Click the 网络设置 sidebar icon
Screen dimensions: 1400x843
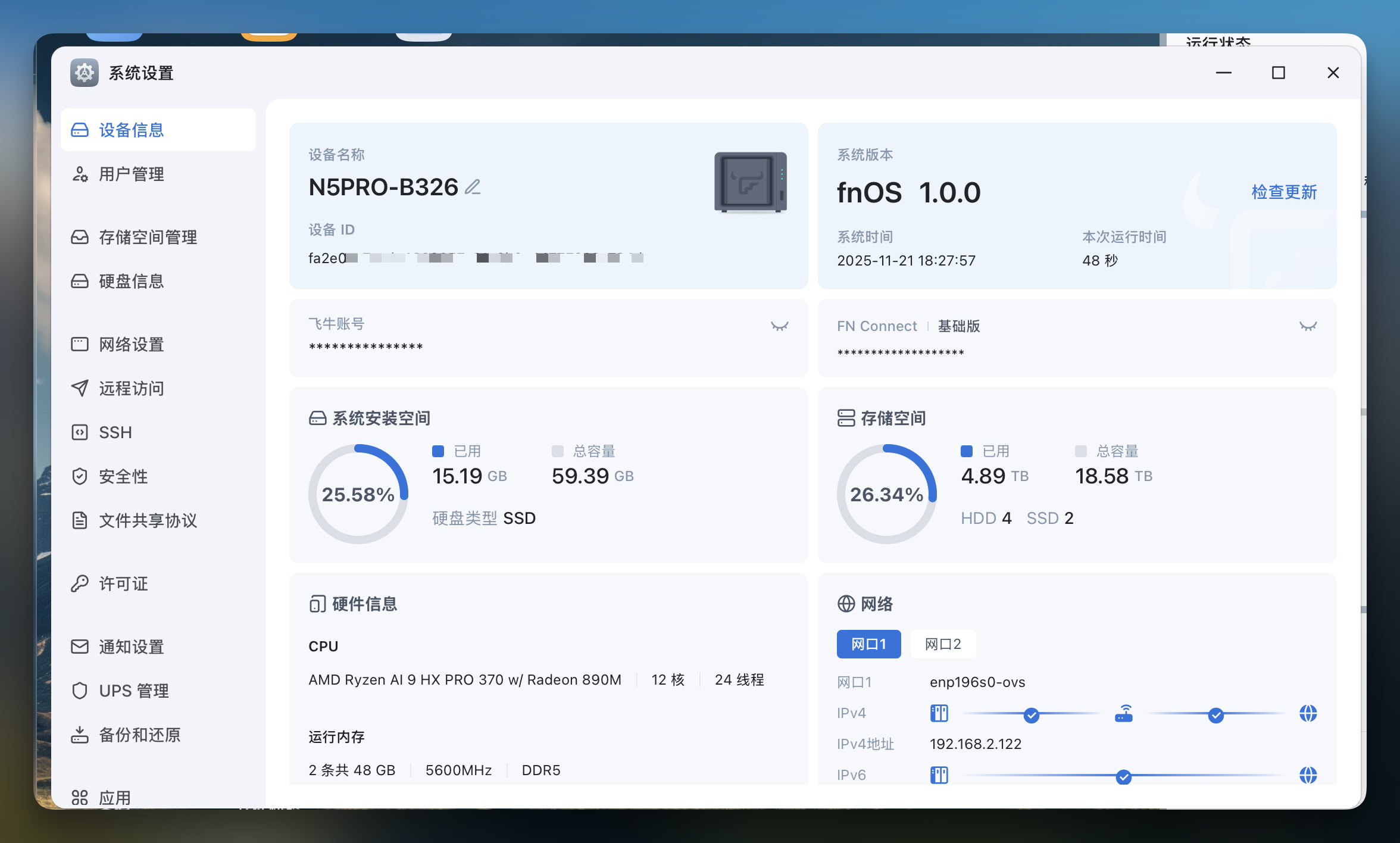(x=80, y=344)
